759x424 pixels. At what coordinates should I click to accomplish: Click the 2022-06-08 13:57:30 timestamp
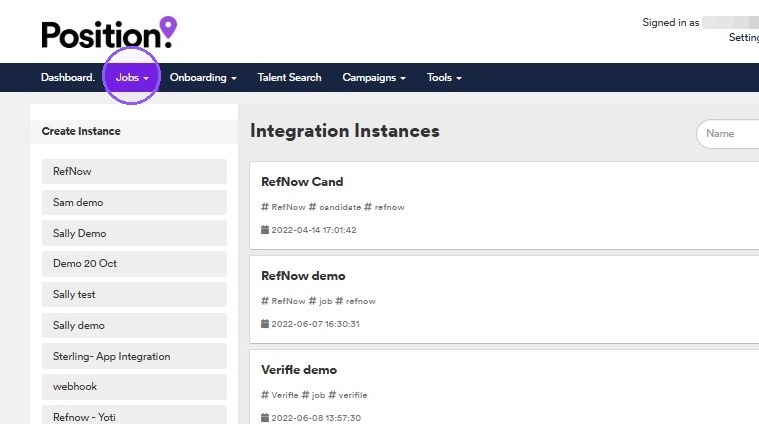[316, 418]
